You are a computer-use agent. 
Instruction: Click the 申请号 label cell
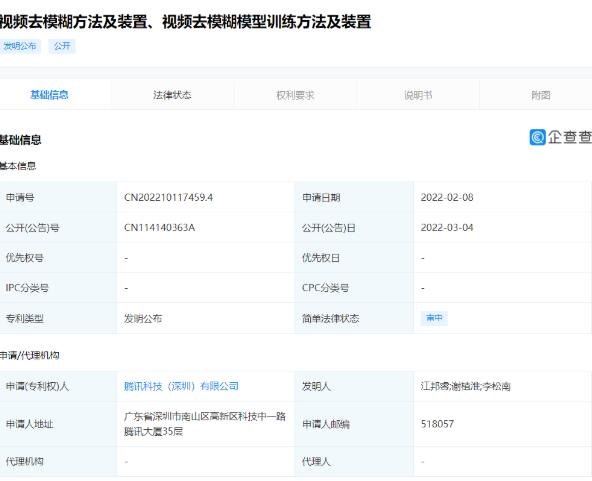[x=58, y=197]
